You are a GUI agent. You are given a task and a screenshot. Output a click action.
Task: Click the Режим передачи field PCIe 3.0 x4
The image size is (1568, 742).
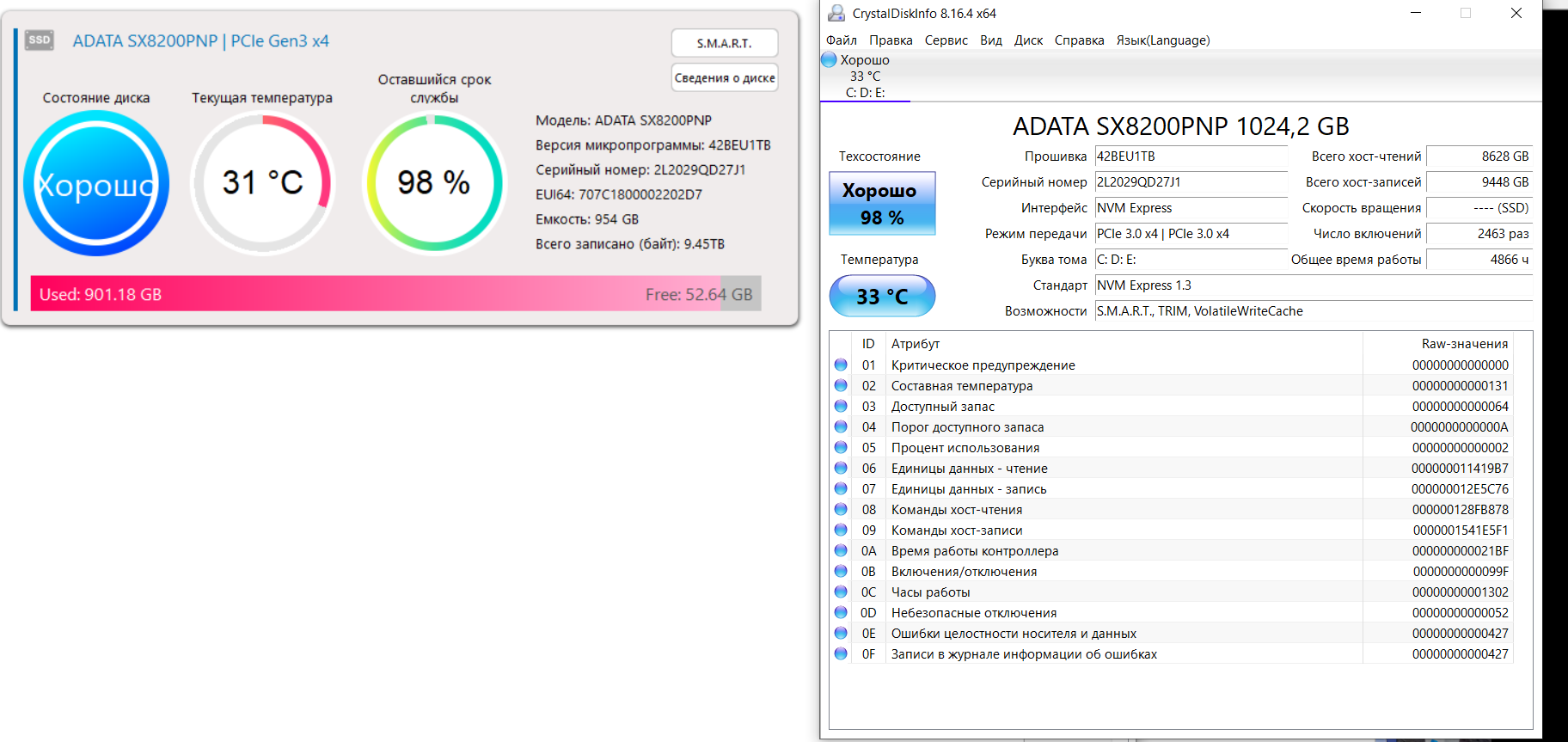1191,234
